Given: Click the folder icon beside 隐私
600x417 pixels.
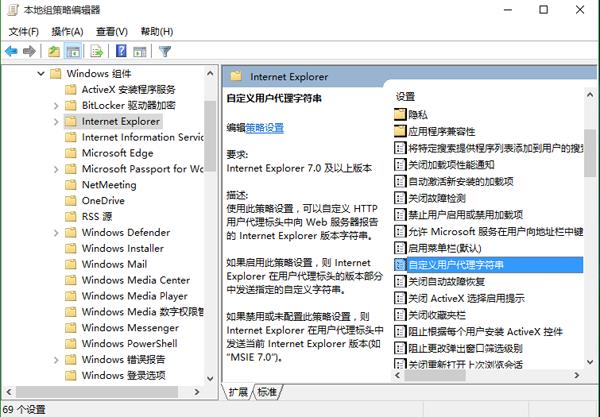Looking at the screenshot, I should [x=400, y=114].
